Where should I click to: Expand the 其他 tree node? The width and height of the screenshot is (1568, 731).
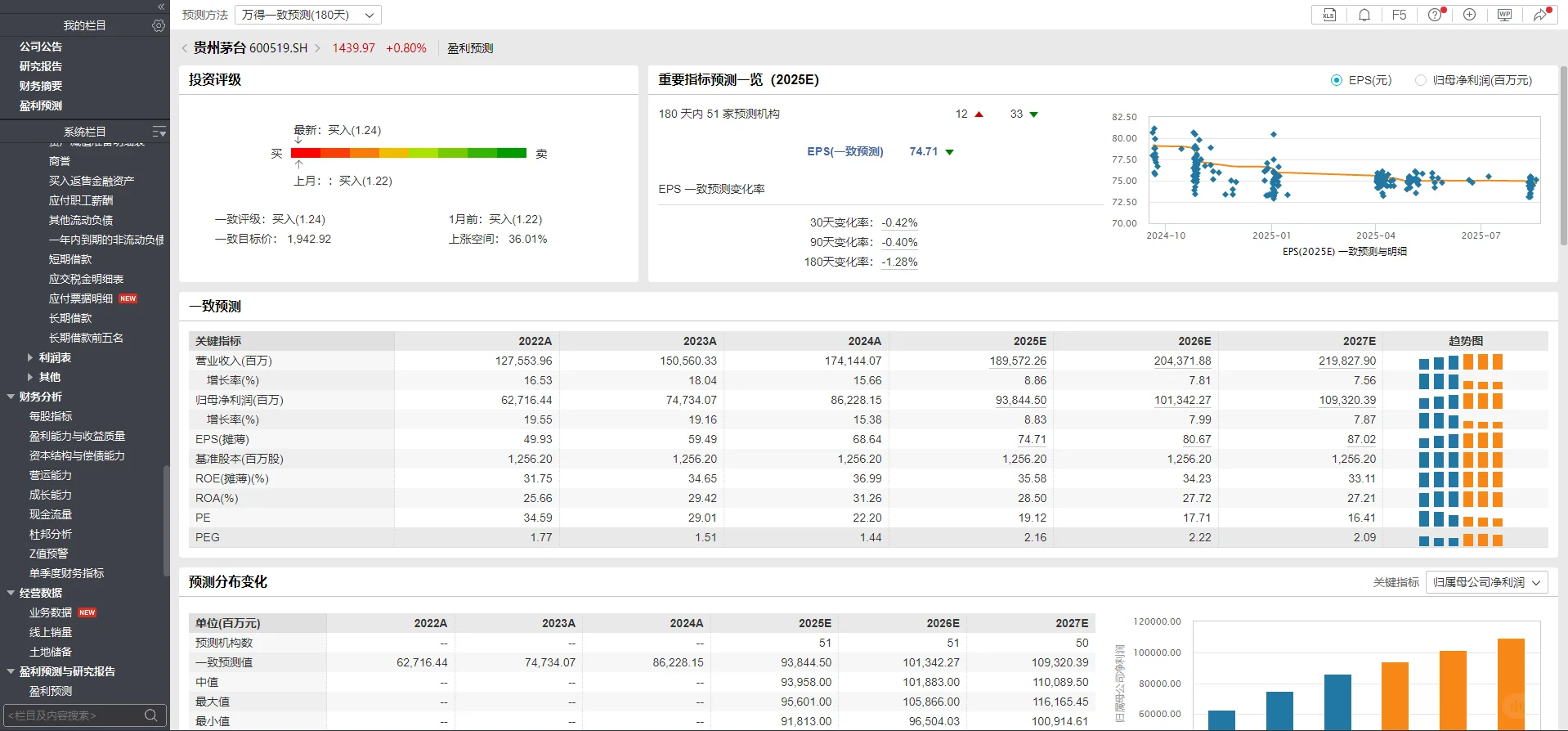click(30, 377)
